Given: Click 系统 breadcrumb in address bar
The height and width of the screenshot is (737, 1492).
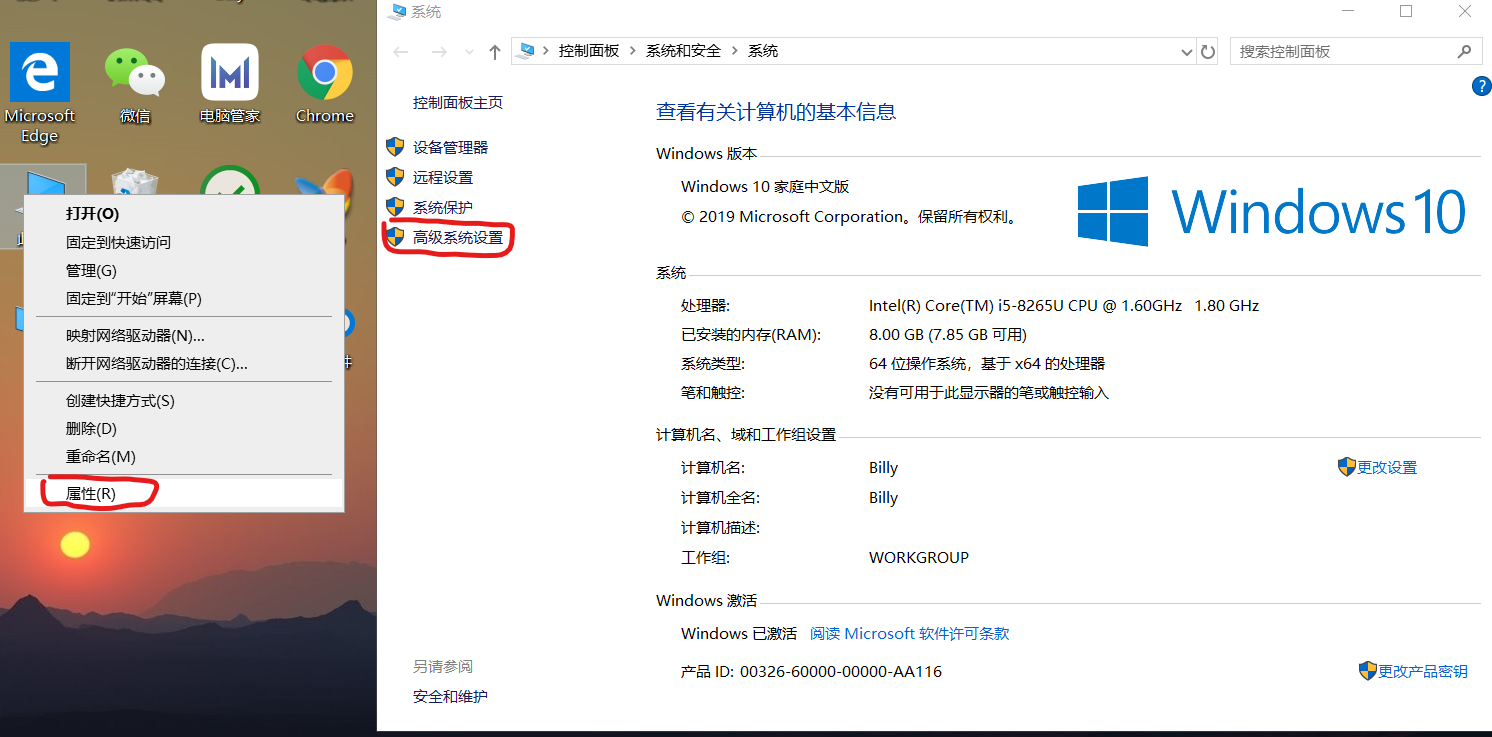Looking at the screenshot, I should pyautogui.click(x=763, y=51).
